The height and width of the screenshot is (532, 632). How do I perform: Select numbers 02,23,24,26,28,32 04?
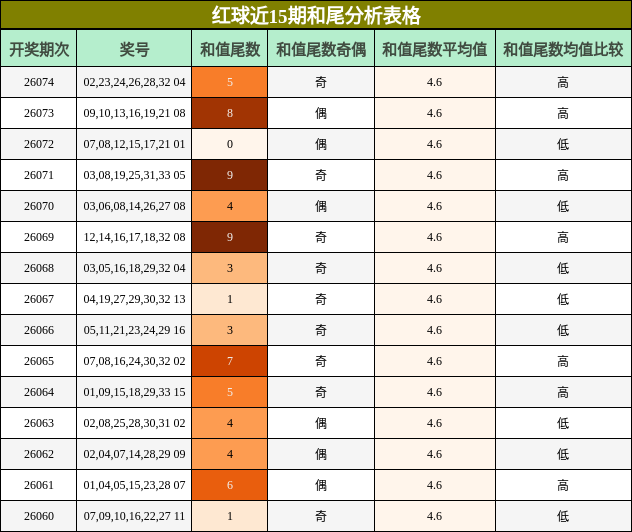coord(134,82)
